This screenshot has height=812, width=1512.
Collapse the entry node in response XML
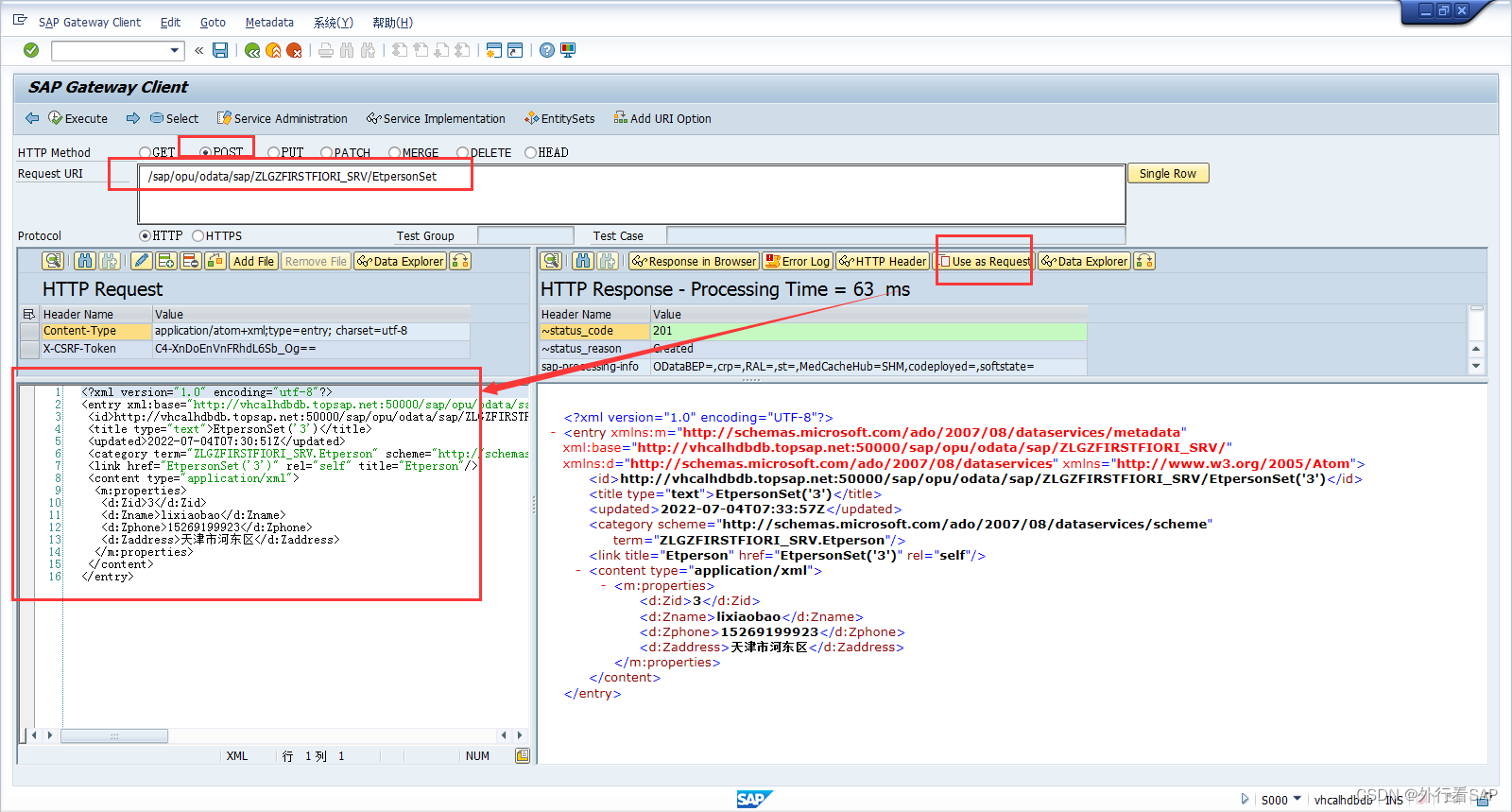(x=554, y=433)
